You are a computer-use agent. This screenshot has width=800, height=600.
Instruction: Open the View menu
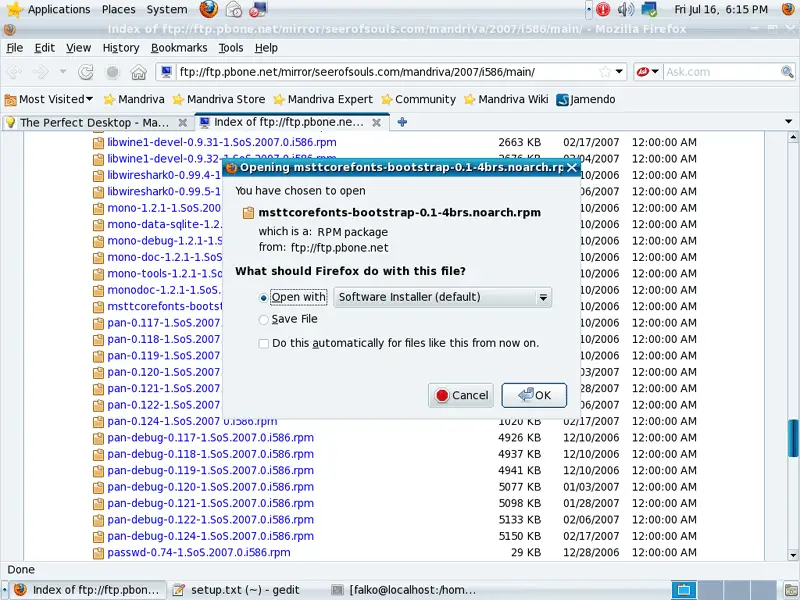[x=78, y=48]
